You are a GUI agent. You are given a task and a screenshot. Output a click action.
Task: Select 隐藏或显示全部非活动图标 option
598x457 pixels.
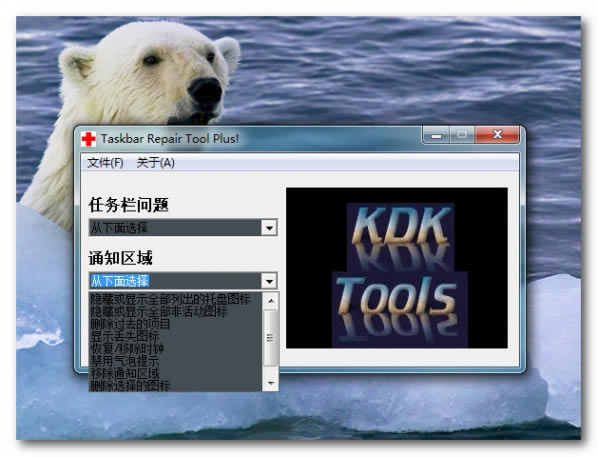tap(175, 311)
